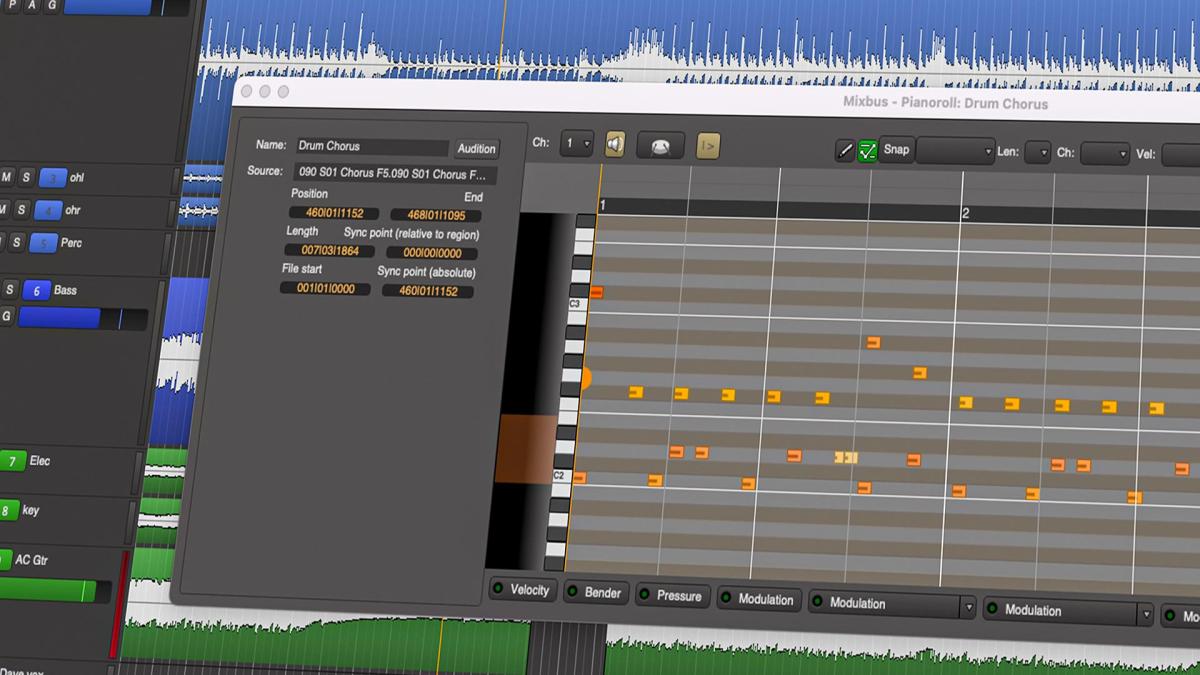Click the Velocity lane indicator LED
The image size is (1200, 675).
pos(498,590)
